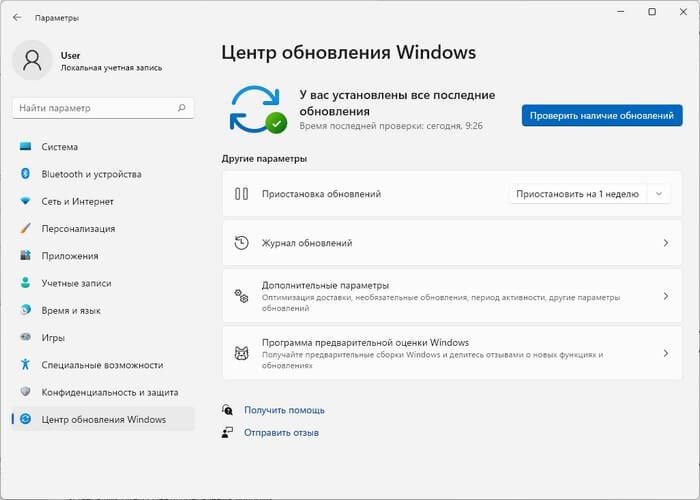This screenshot has height=500, width=700.
Task: Open the Система settings section
Action: coord(103,147)
